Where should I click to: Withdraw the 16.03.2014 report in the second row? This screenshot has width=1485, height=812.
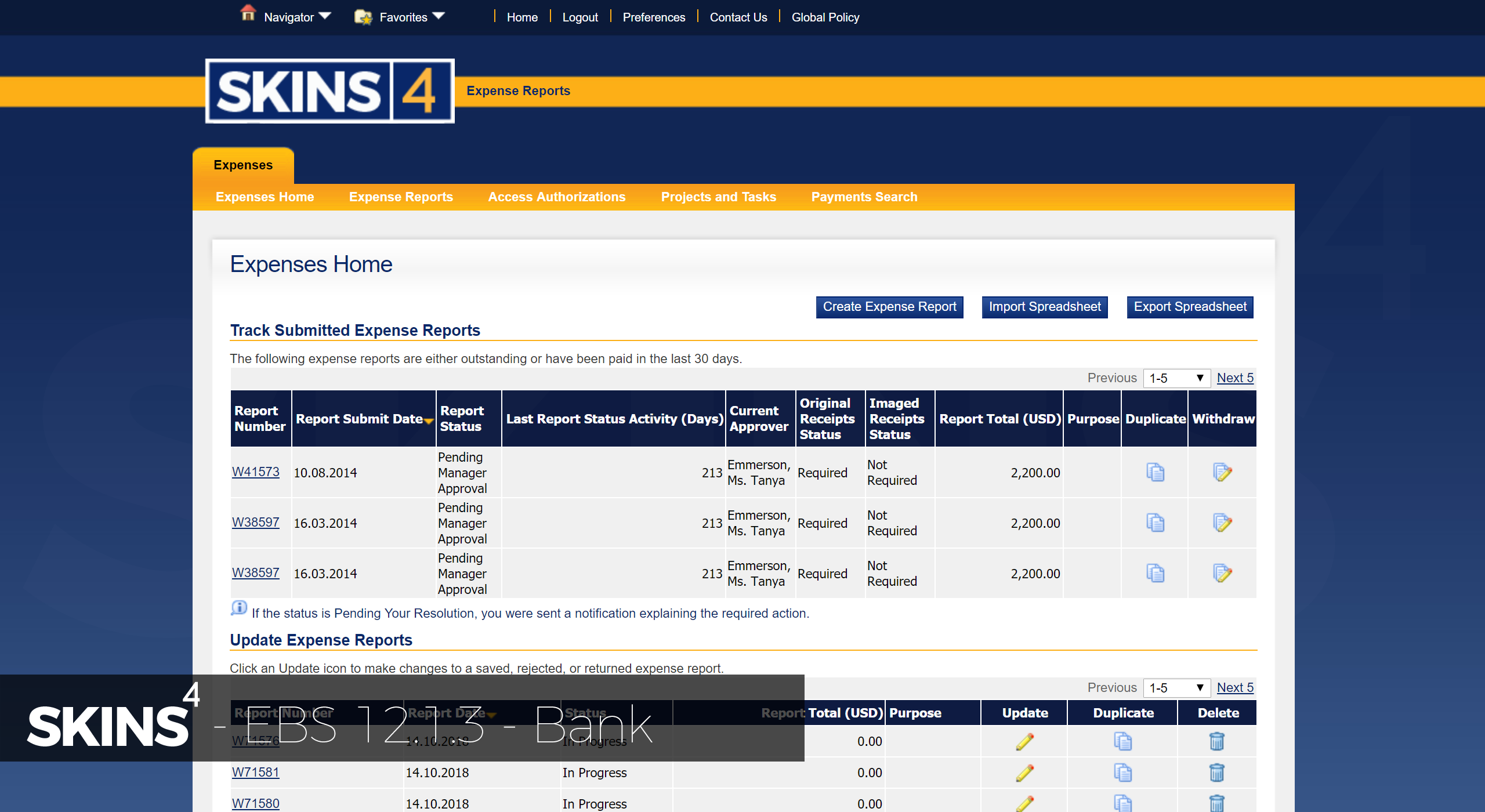click(x=1222, y=523)
